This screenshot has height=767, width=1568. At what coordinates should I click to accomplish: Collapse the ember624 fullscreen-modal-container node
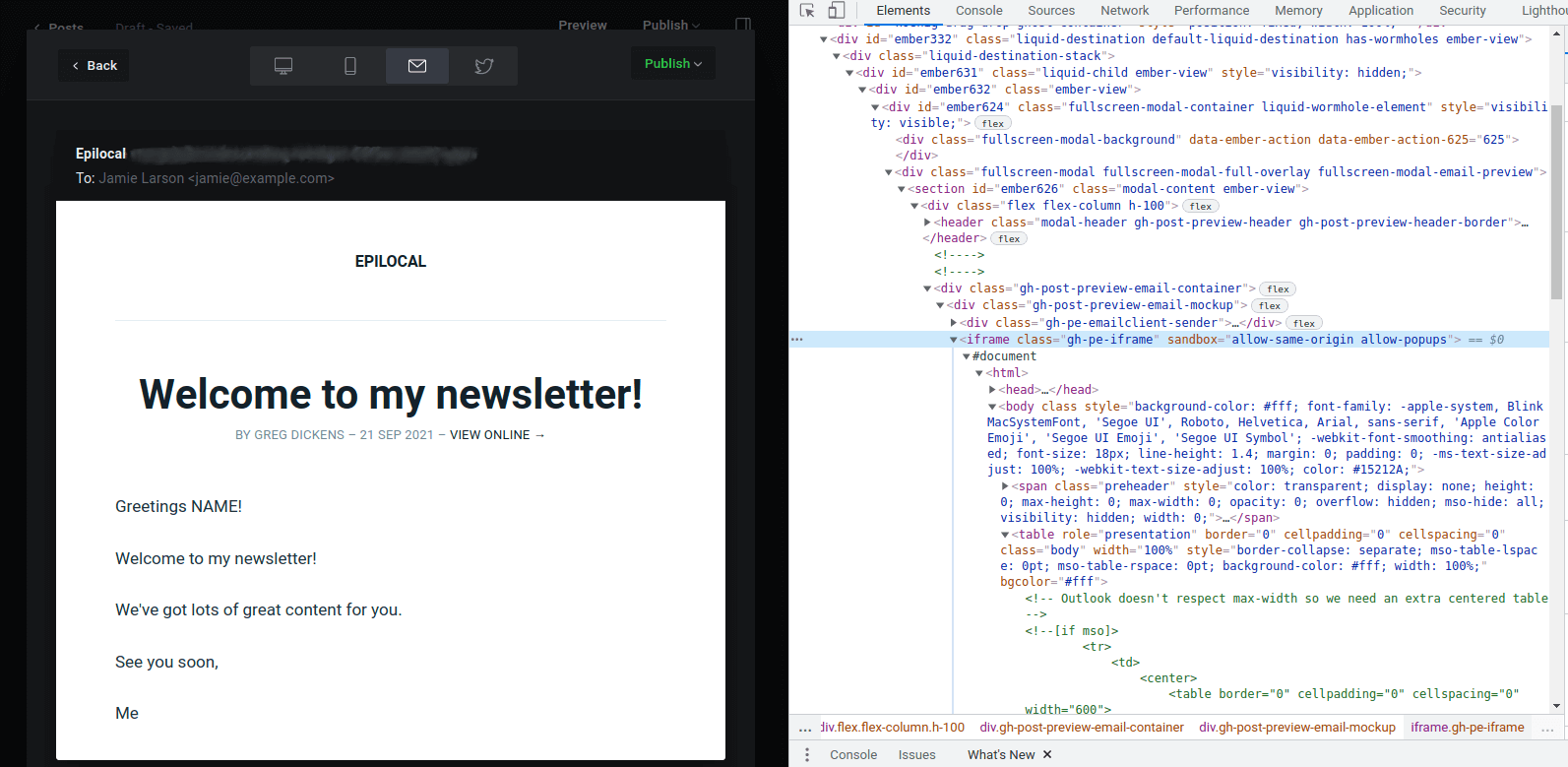click(x=875, y=108)
